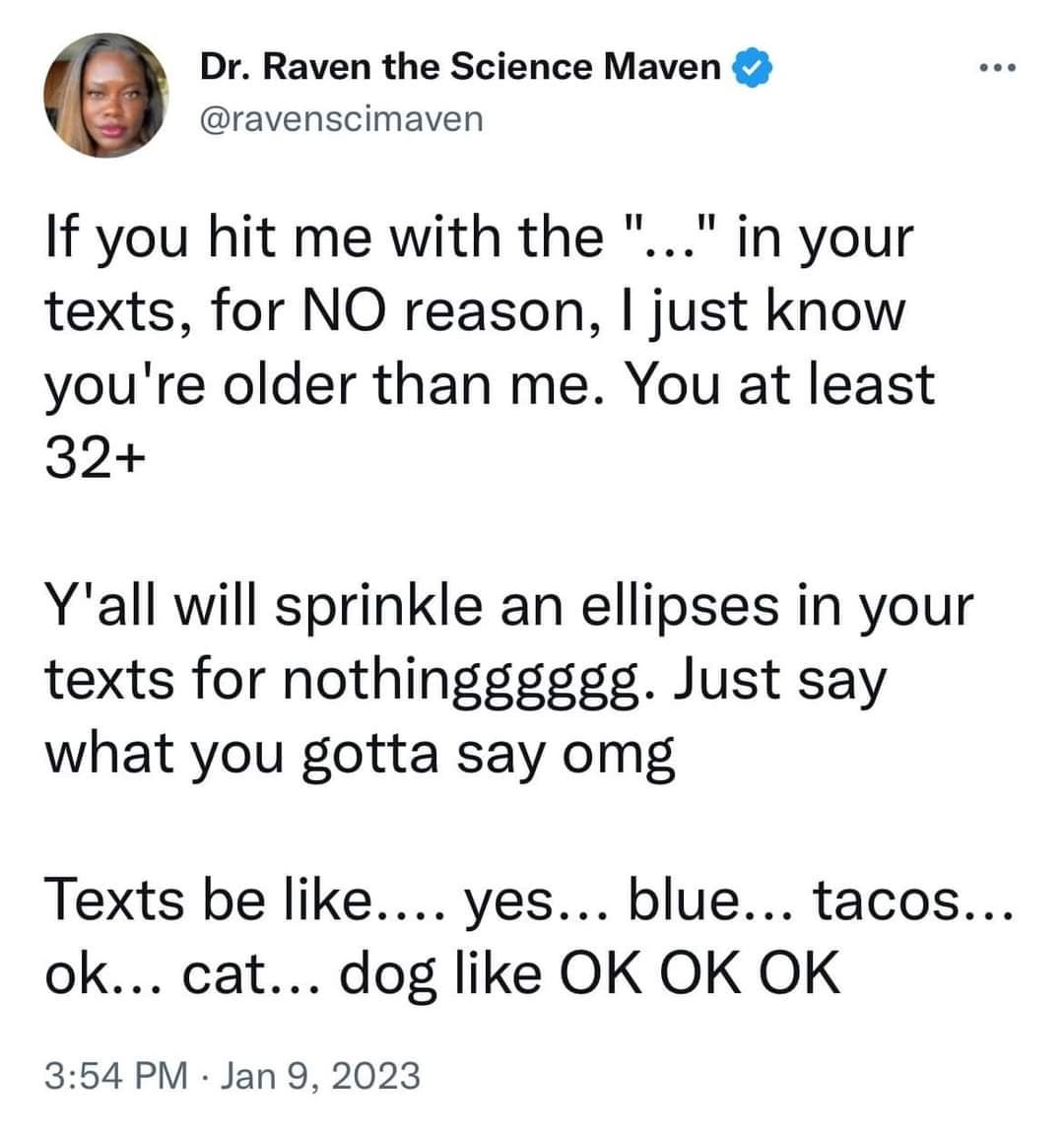The image size is (1064, 1136).
Task: Click the paragraph starting "Y'all will sprinkle"
Action: pos(507,680)
